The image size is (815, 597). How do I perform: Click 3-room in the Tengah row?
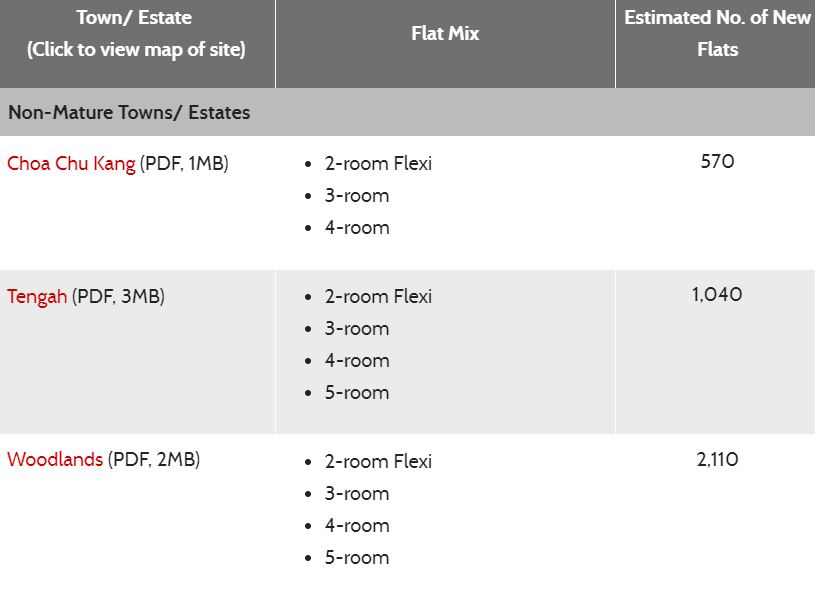pos(357,329)
